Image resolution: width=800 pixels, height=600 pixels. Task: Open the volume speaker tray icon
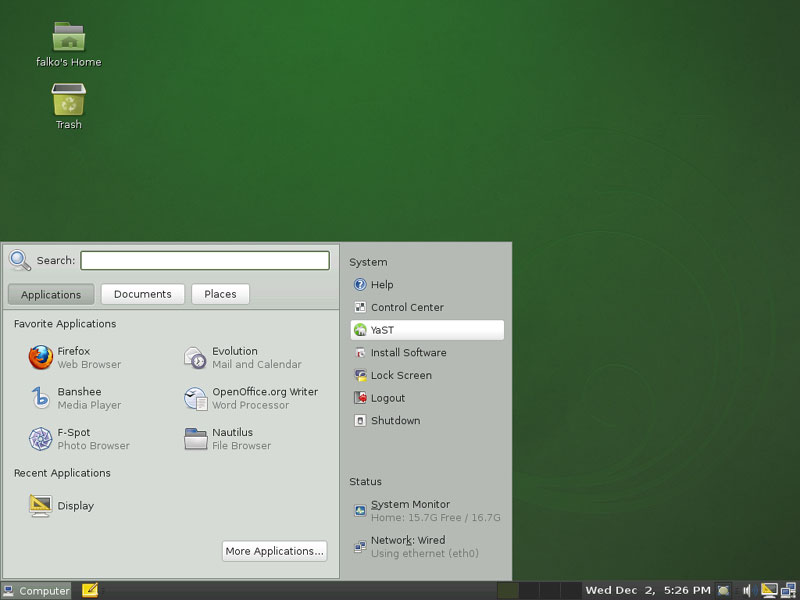click(747, 591)
